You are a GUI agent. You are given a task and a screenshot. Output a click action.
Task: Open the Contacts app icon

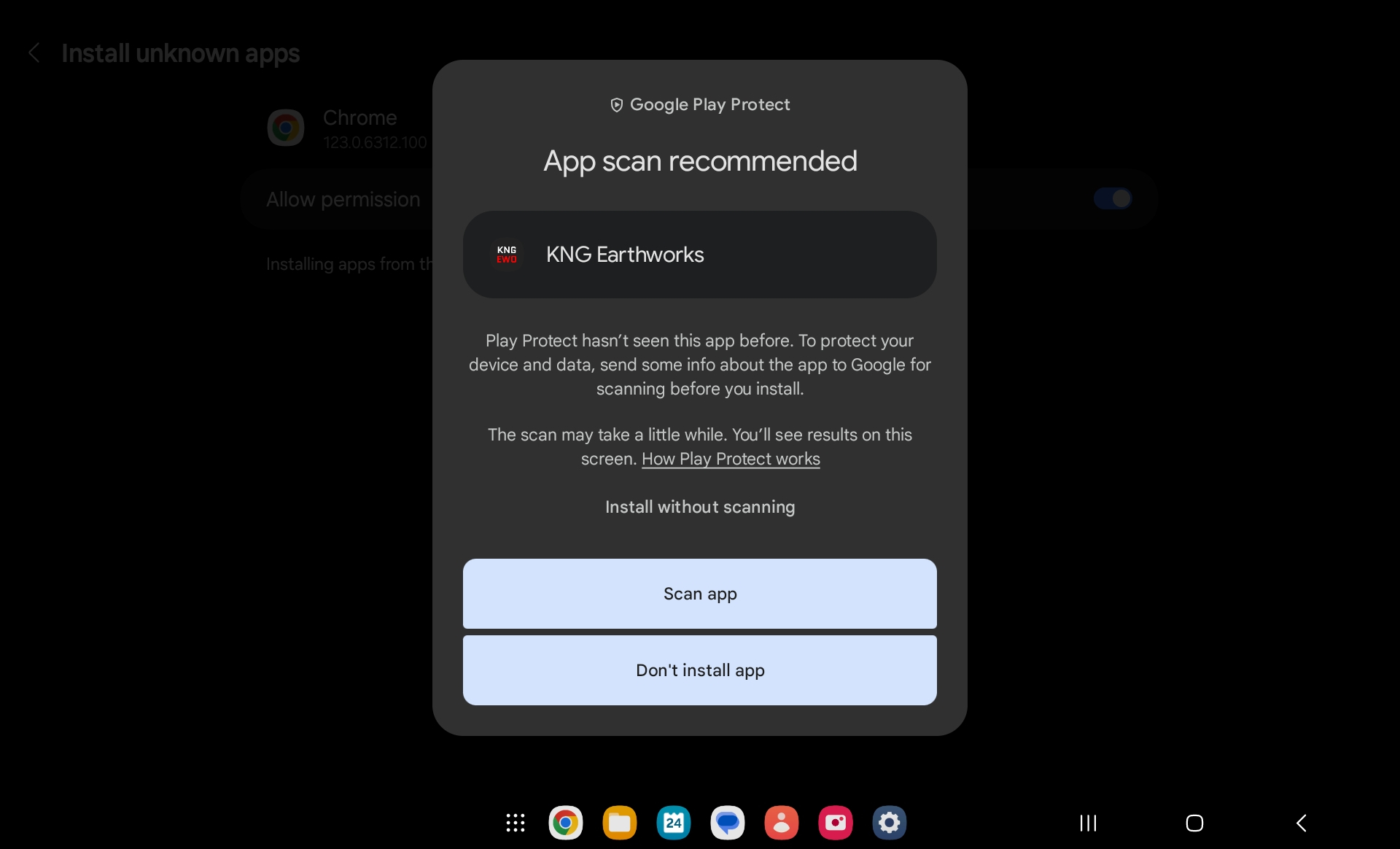[781, 823]
